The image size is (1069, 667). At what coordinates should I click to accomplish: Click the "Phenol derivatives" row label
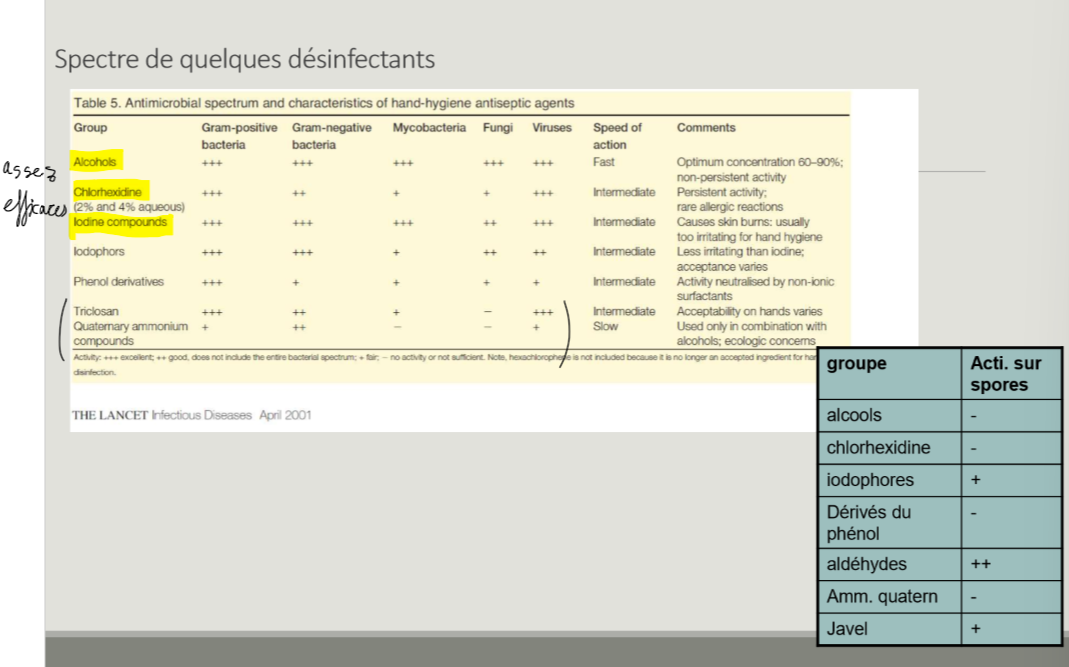point(118,282)
